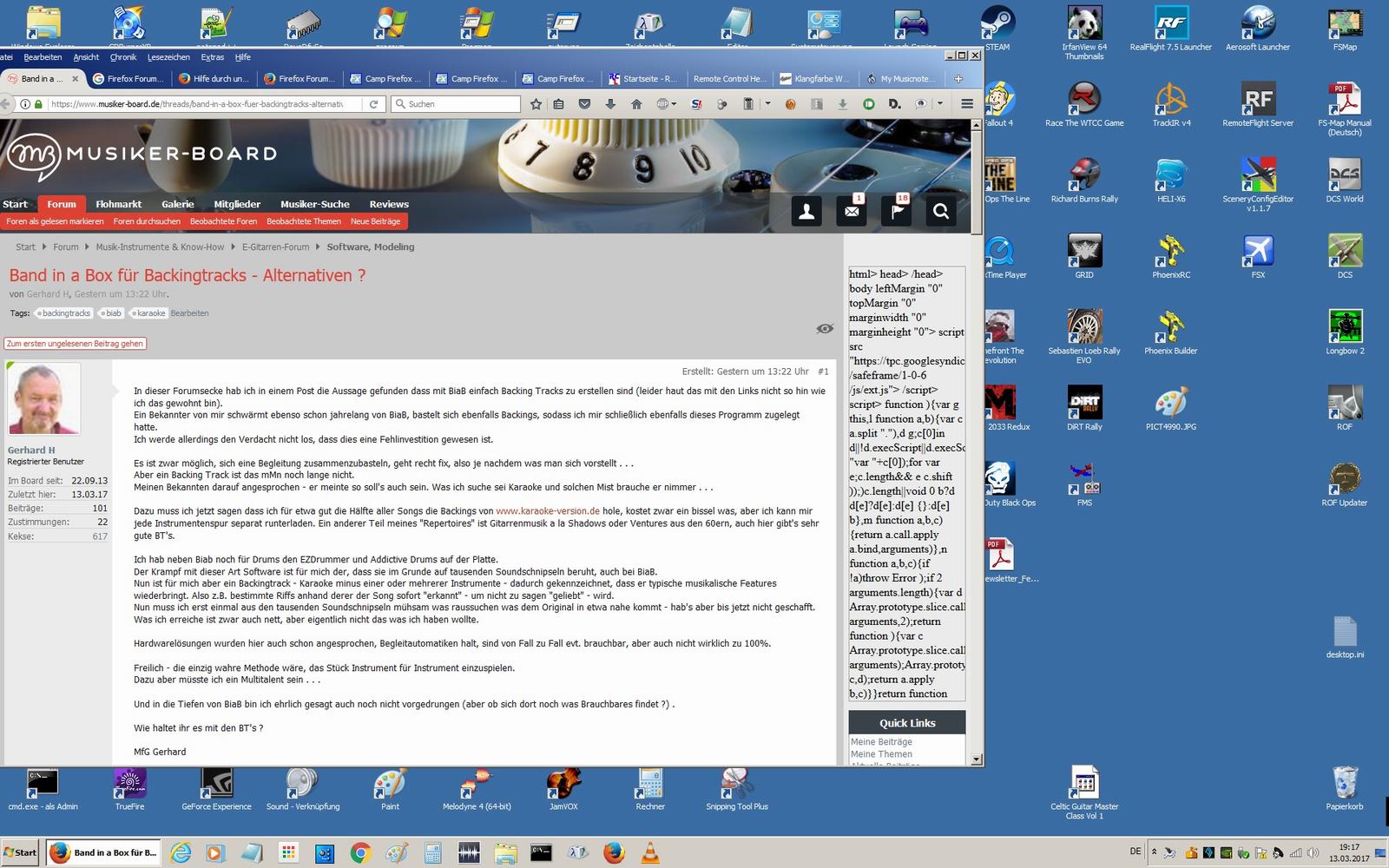The width and height of the screenshot is (1389, 868).
Task: Save page to Pocket icon
Action: coord(584,104)
